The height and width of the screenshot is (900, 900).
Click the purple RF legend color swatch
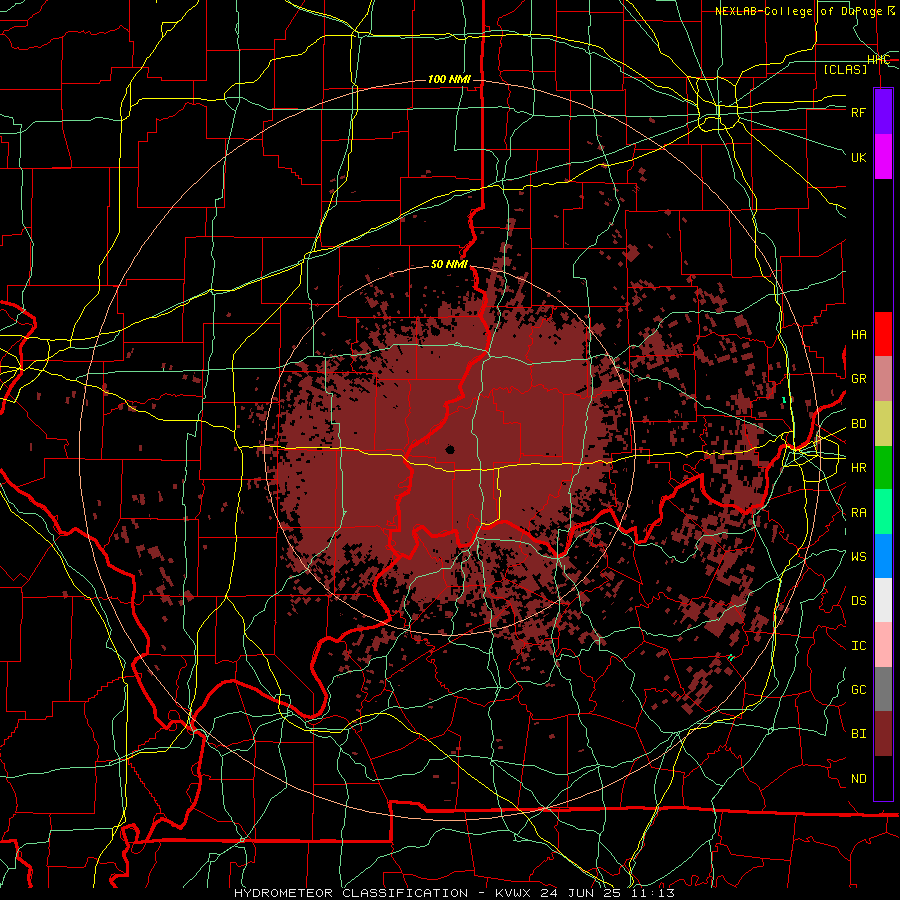tap(883, 112)
